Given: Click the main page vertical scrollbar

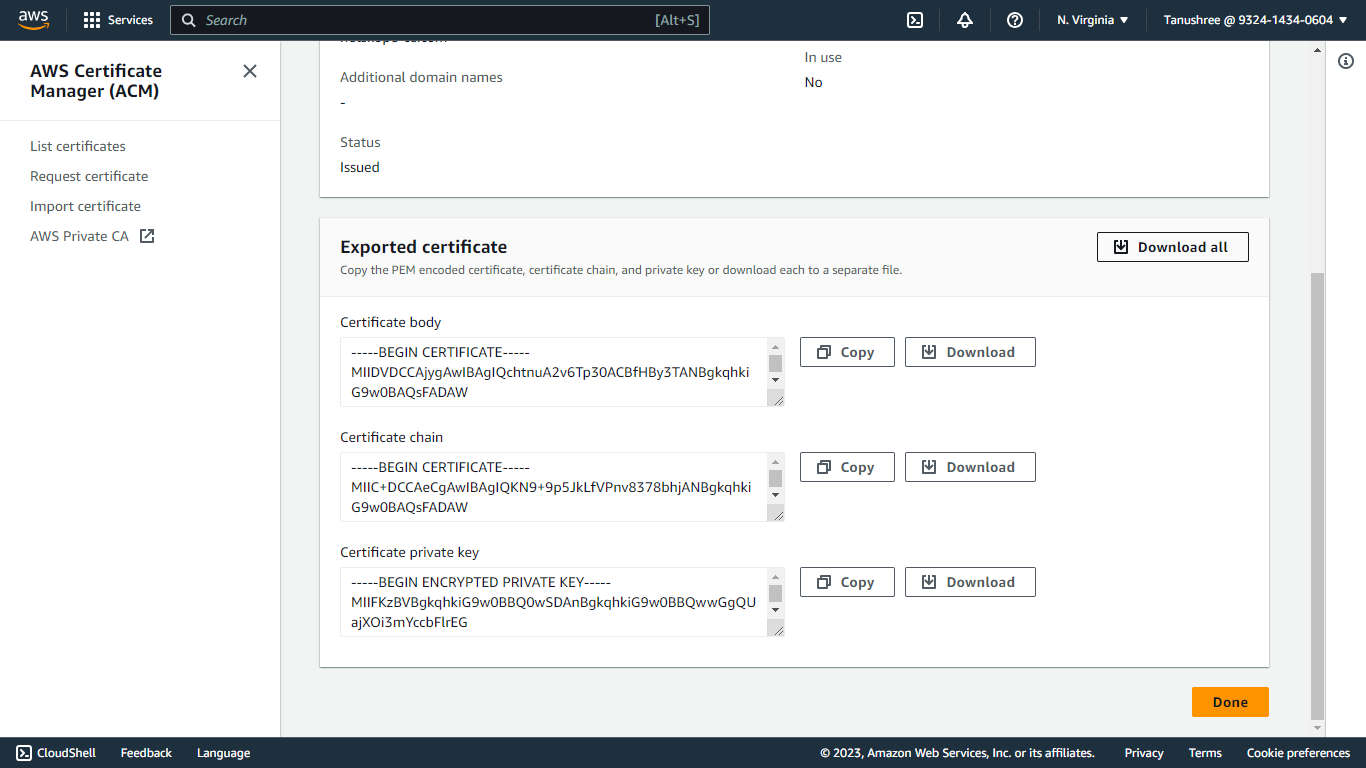Looking at the screenshot, I should coord(1317,495).
